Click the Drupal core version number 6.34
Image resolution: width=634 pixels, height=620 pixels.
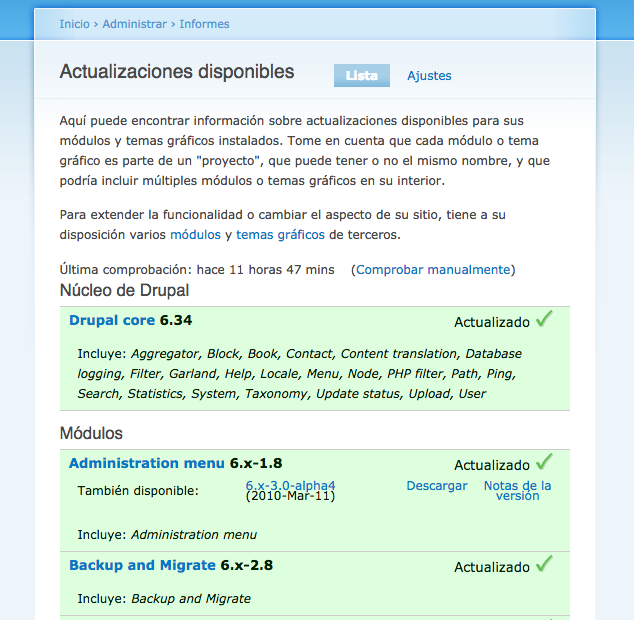(176, 320)
